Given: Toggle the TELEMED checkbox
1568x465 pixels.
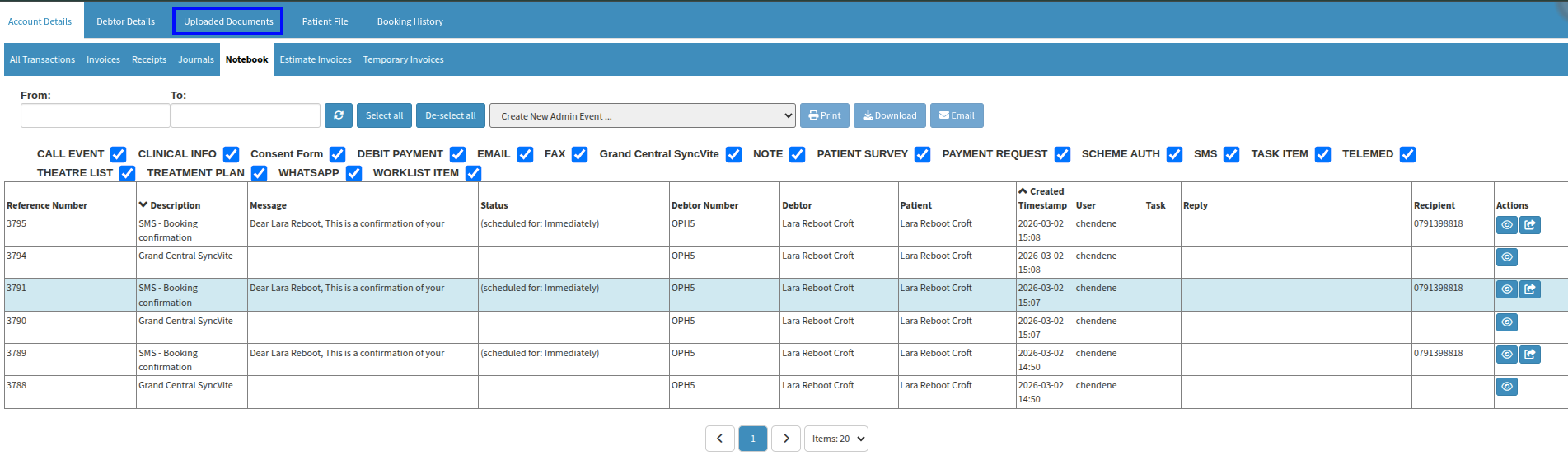Looking at the screenshot, I should (x=1408, y=154).
